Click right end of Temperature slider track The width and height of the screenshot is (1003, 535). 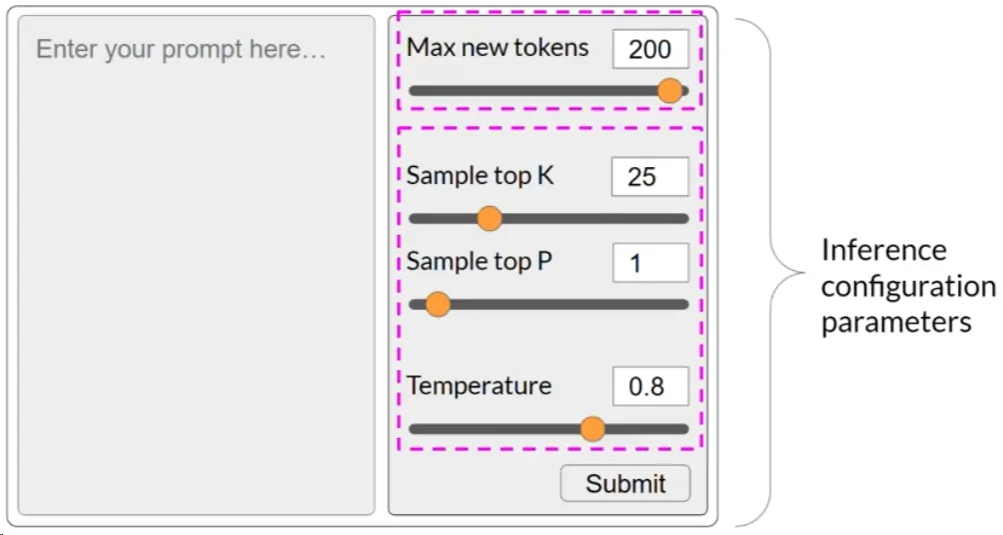(684, 429)
